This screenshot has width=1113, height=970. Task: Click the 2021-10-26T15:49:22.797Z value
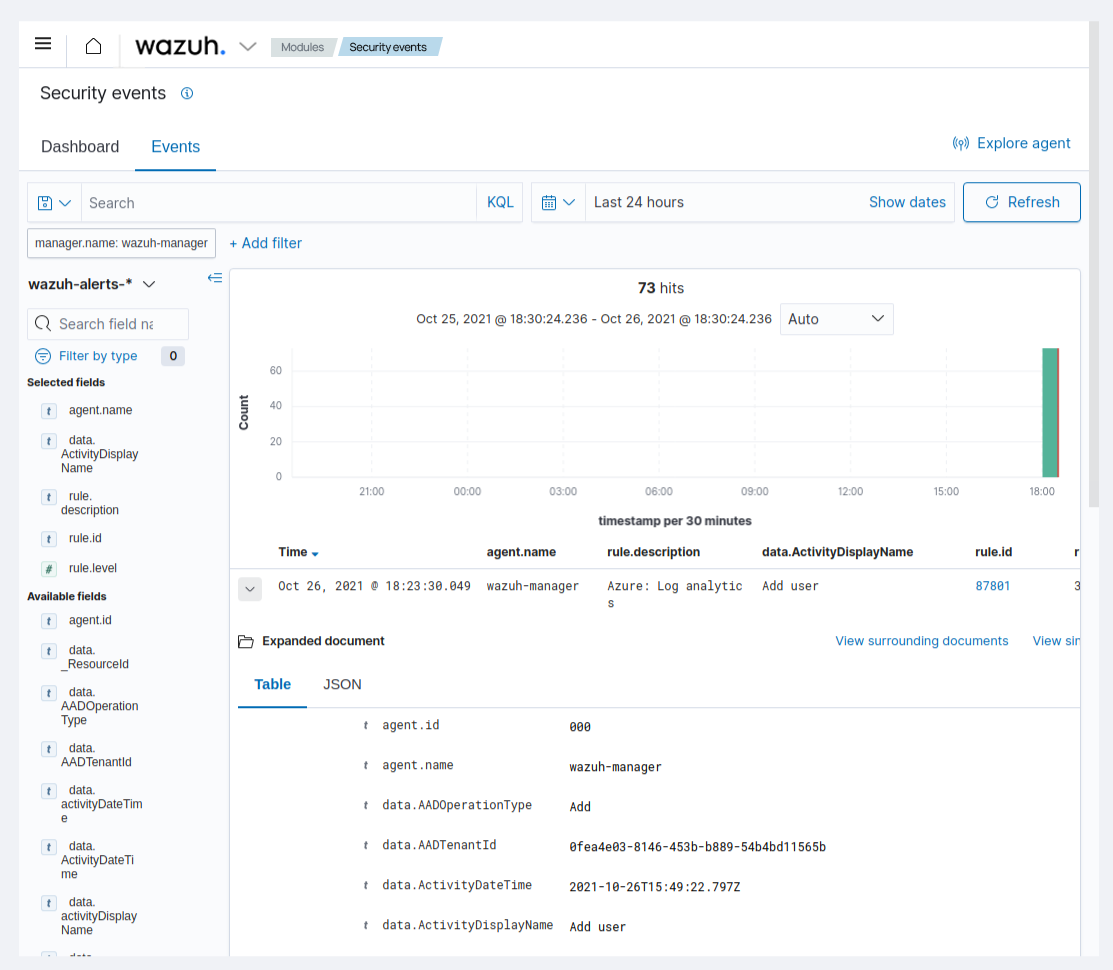tap(654, 887)
